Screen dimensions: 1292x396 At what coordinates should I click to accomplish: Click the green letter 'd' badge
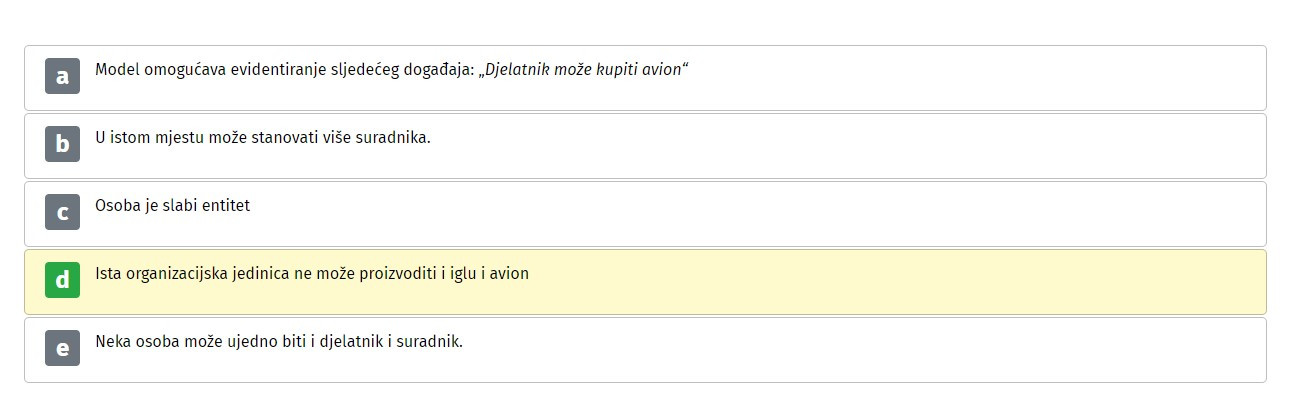[62, 280]
